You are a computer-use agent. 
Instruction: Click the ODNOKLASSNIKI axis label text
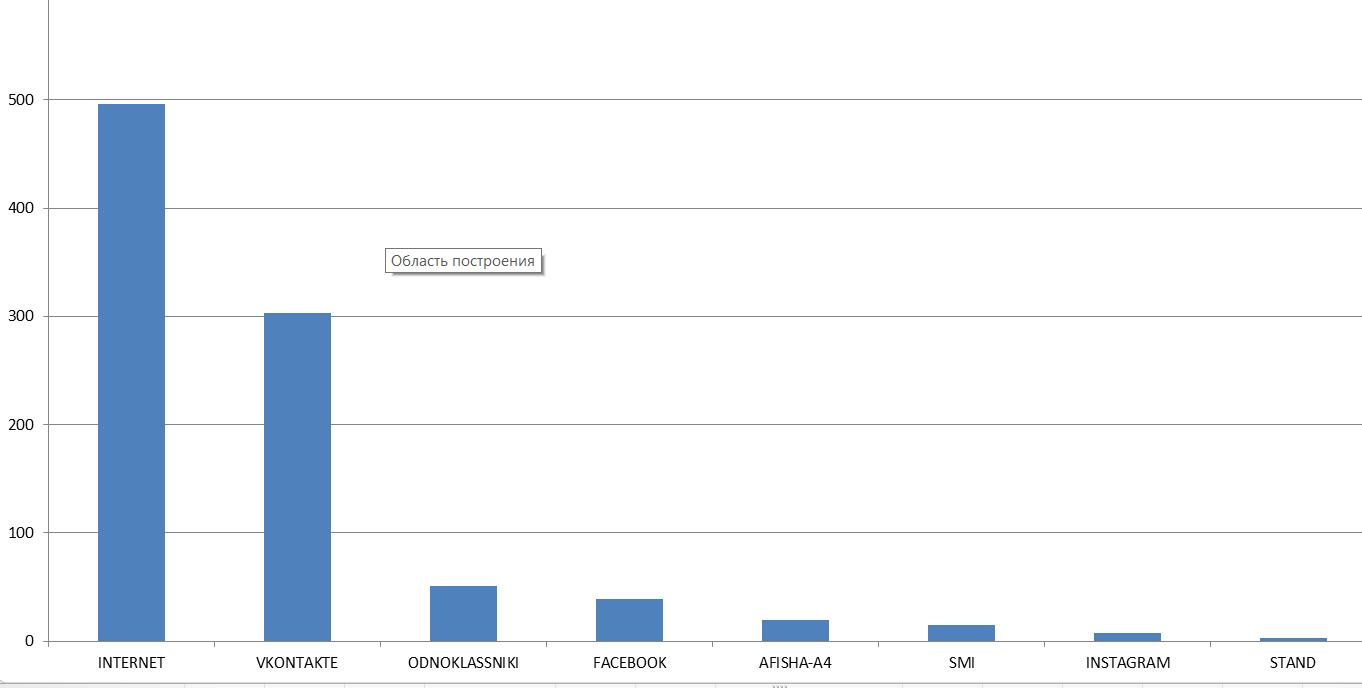[463, 663]
